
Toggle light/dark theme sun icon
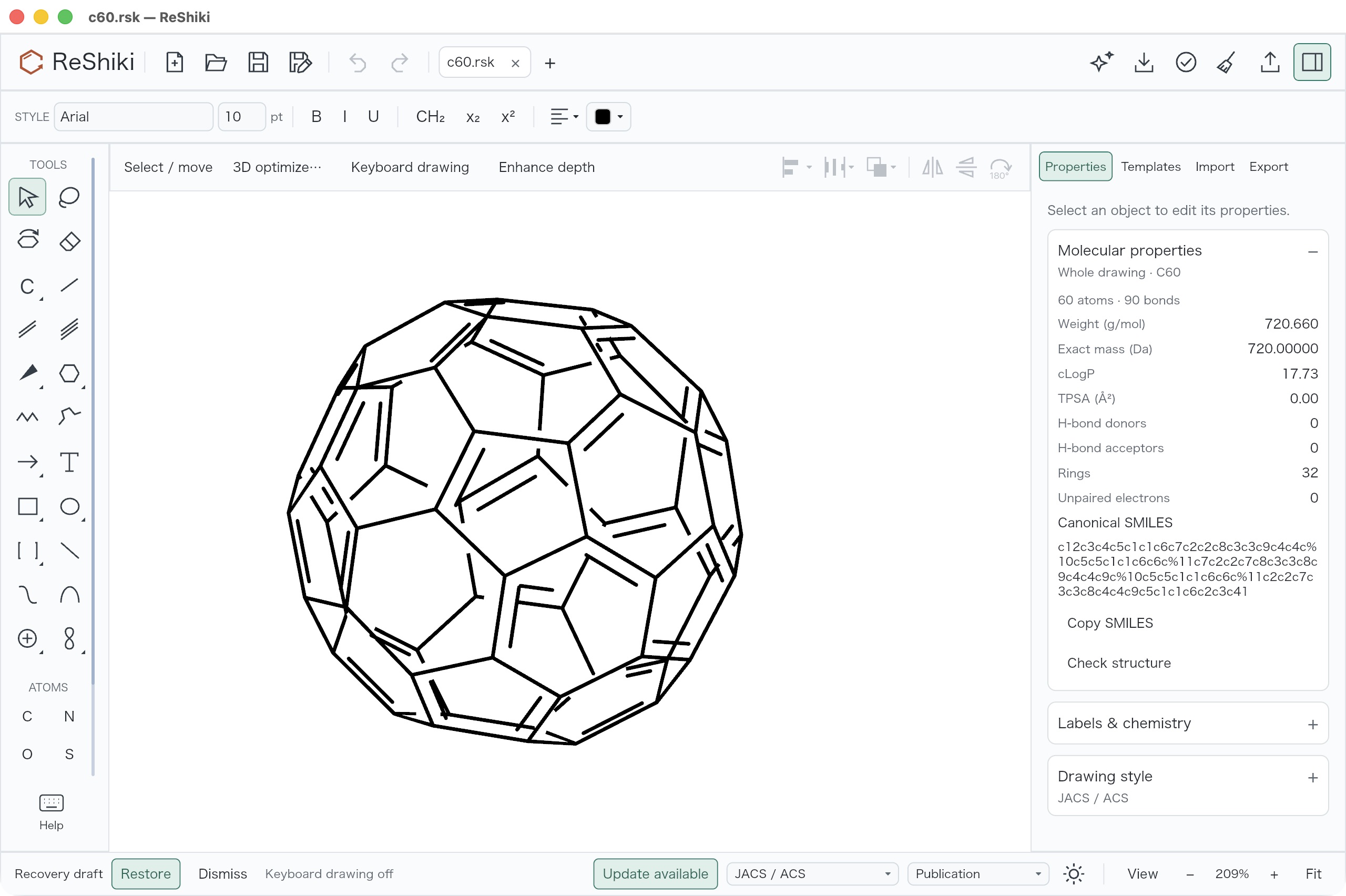1074,874
